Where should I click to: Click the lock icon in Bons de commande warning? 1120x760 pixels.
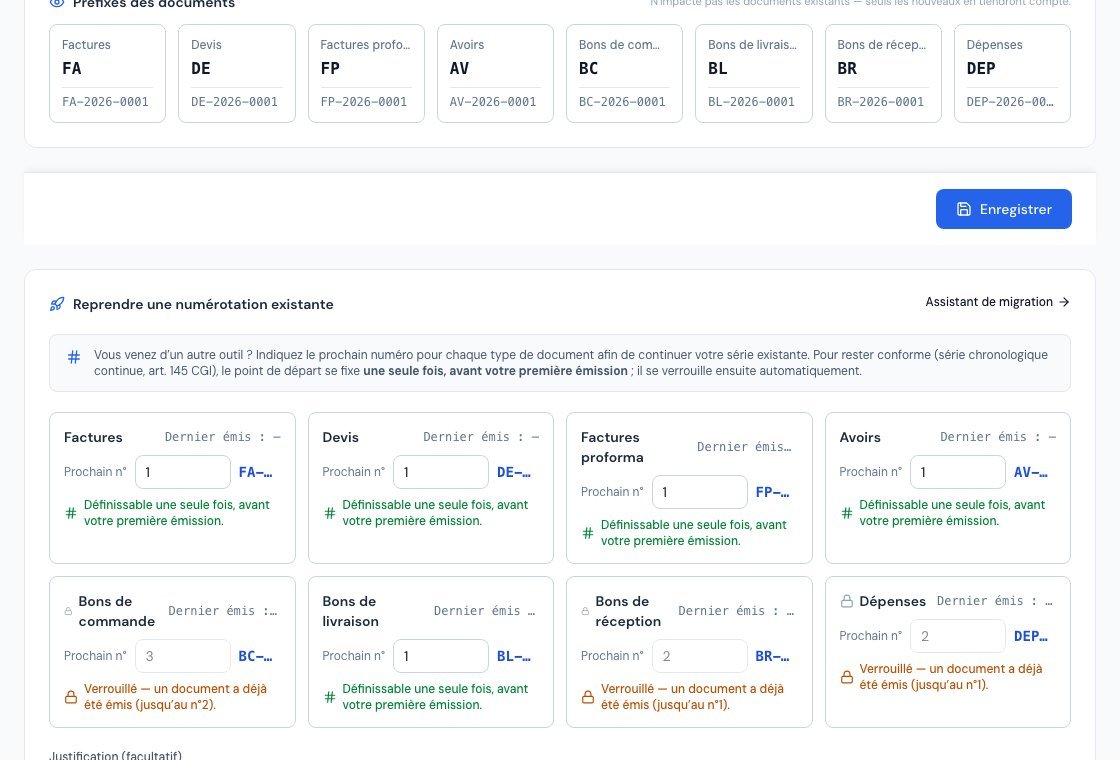point(71,697)
